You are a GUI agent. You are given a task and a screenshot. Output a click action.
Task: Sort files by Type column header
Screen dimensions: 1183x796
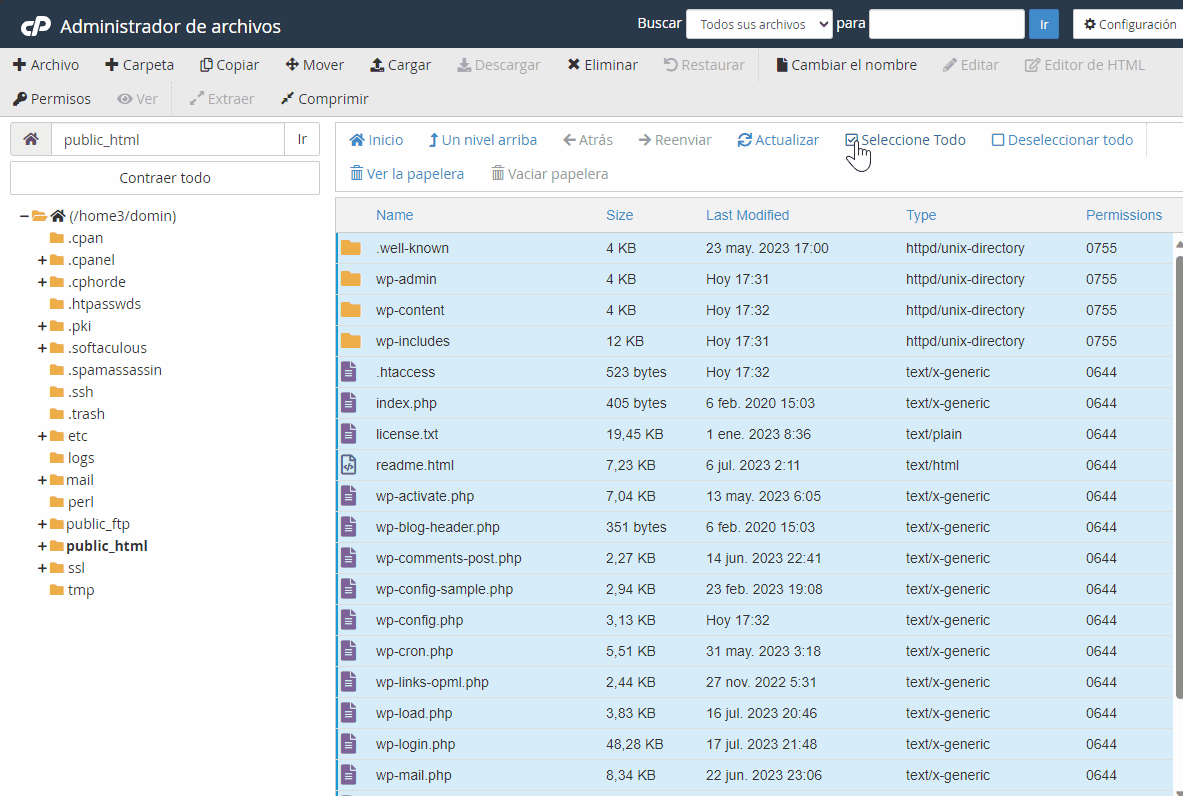click(x=921, y=215)
